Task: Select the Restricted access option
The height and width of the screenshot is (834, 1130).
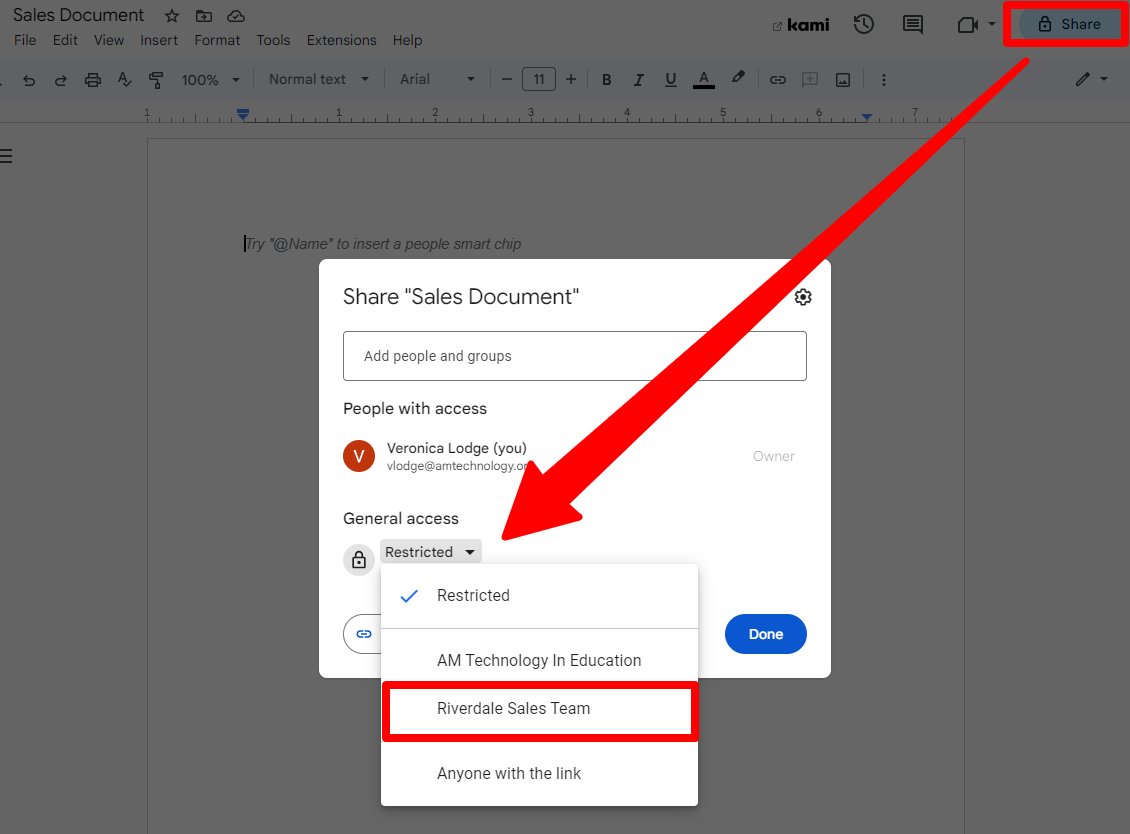Action: pyautogui.click(x=539, y=595)
